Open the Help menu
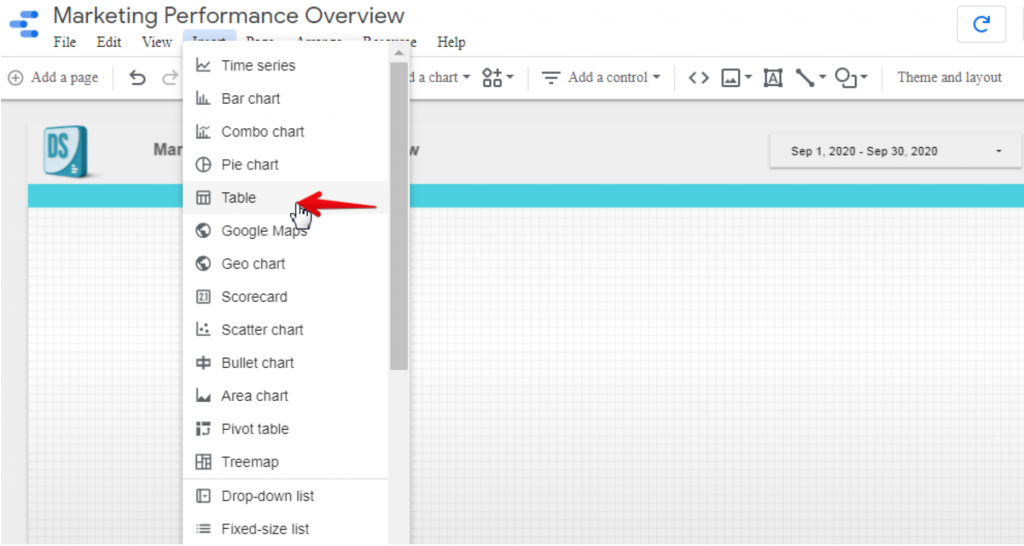 (451, 42)
